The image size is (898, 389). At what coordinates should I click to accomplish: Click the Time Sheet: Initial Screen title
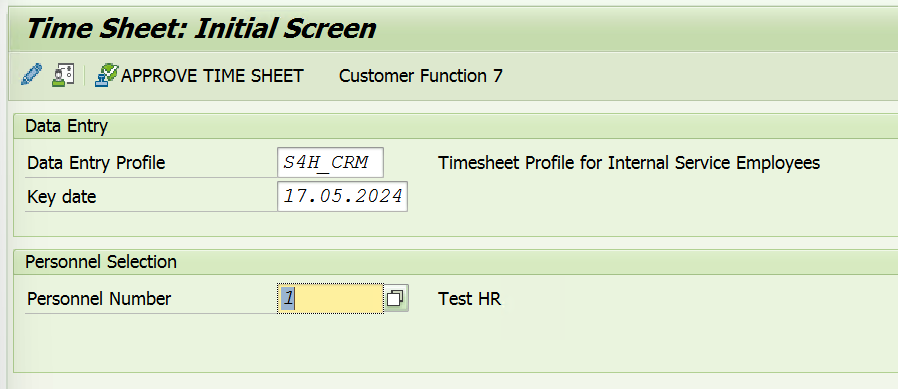[201, 28]
